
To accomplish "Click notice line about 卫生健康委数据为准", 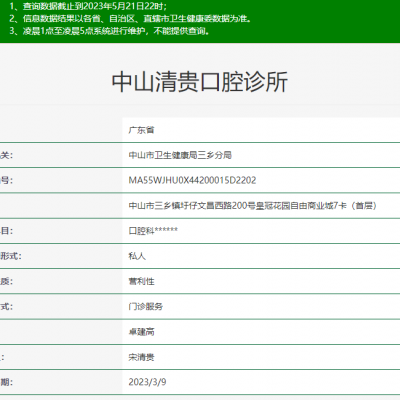I will [130, 18].
